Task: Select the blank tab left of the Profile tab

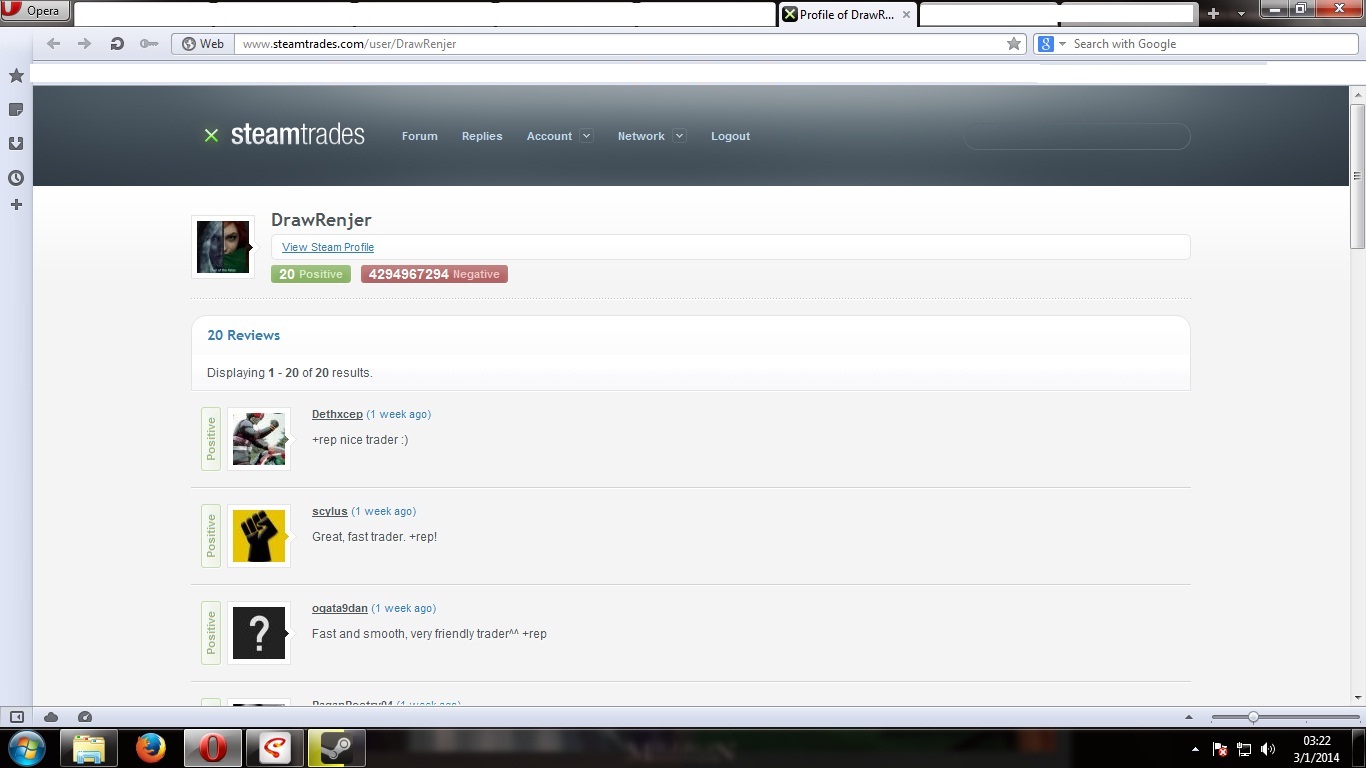Action: point(425,14)
